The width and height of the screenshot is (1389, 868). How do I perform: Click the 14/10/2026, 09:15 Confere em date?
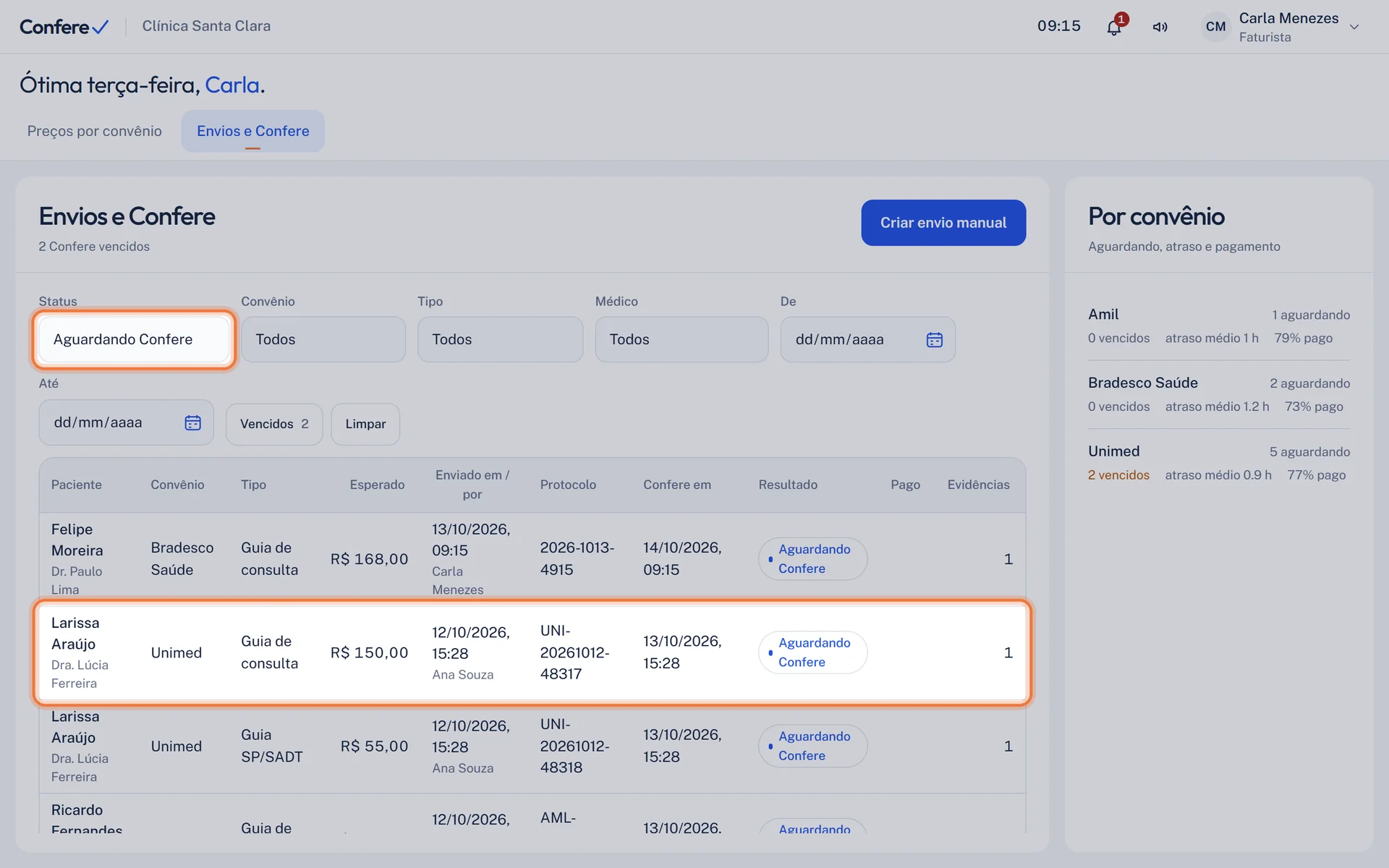click(682, 558)
